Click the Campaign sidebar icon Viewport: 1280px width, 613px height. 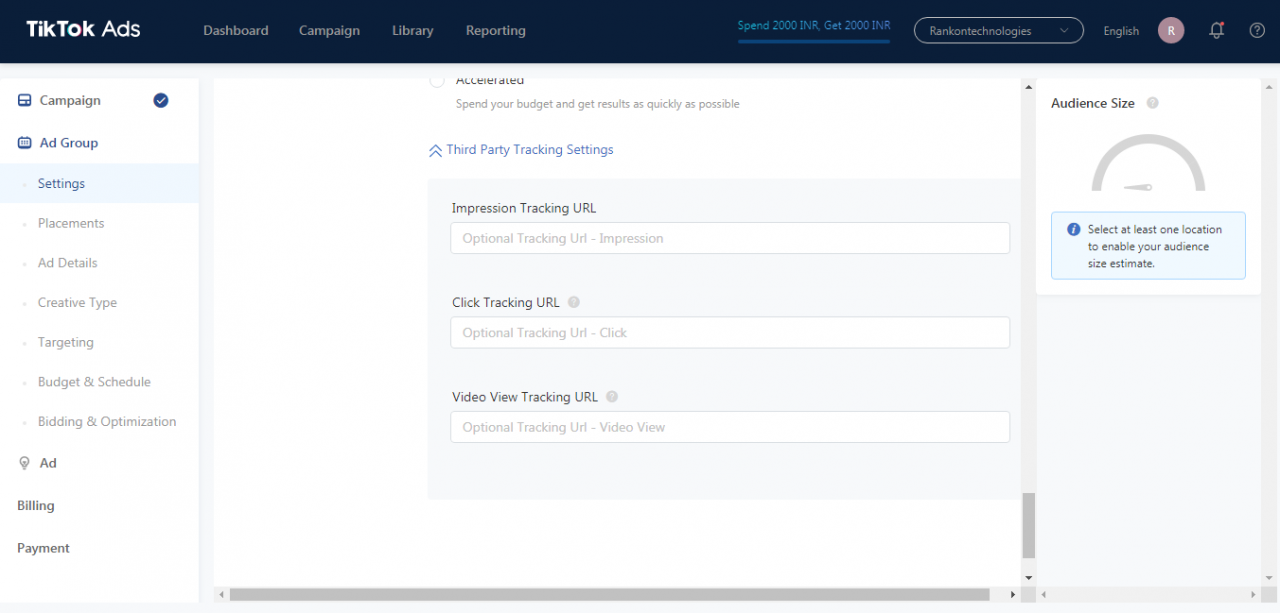[25, 100]
